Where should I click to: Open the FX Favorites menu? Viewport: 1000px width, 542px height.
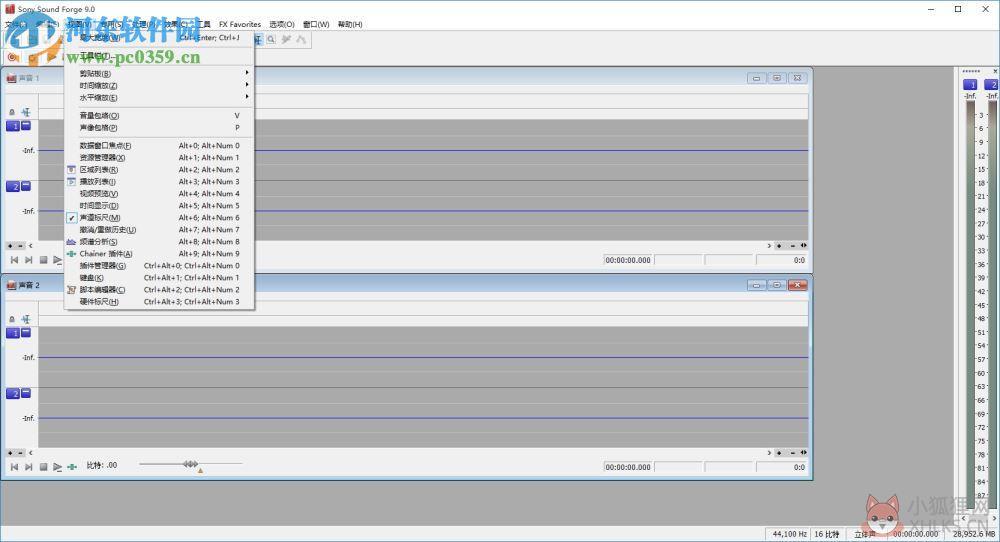tap(240, 24)
